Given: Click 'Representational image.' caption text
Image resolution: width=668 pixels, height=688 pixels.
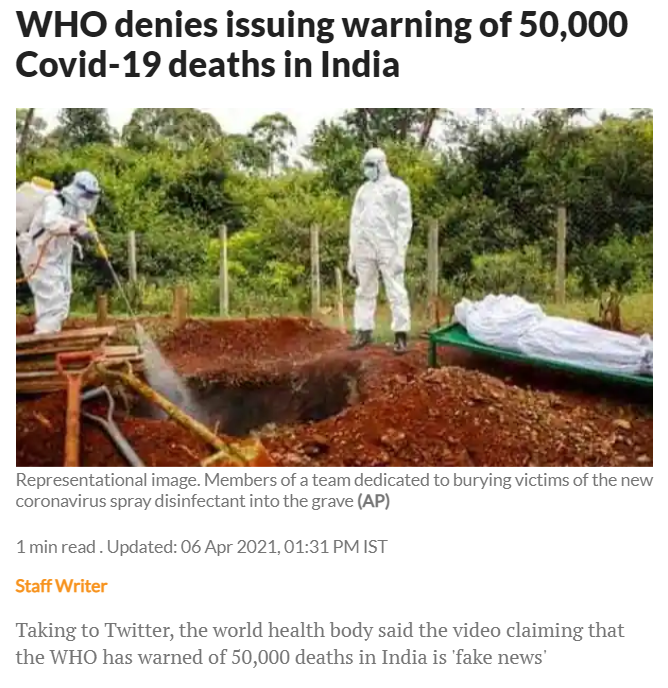Looking at the screenshot, I should 108,480.
